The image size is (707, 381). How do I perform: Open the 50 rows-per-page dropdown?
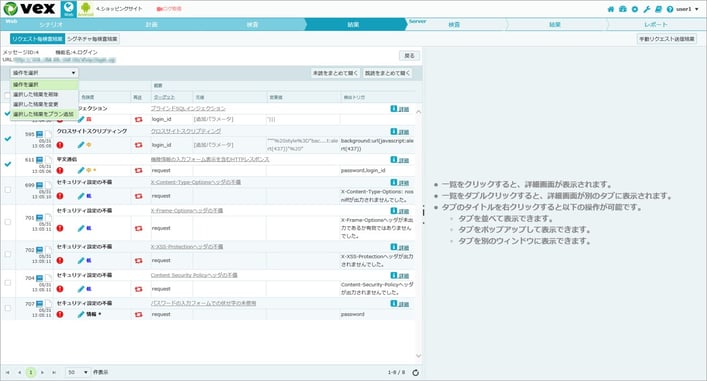78,372
